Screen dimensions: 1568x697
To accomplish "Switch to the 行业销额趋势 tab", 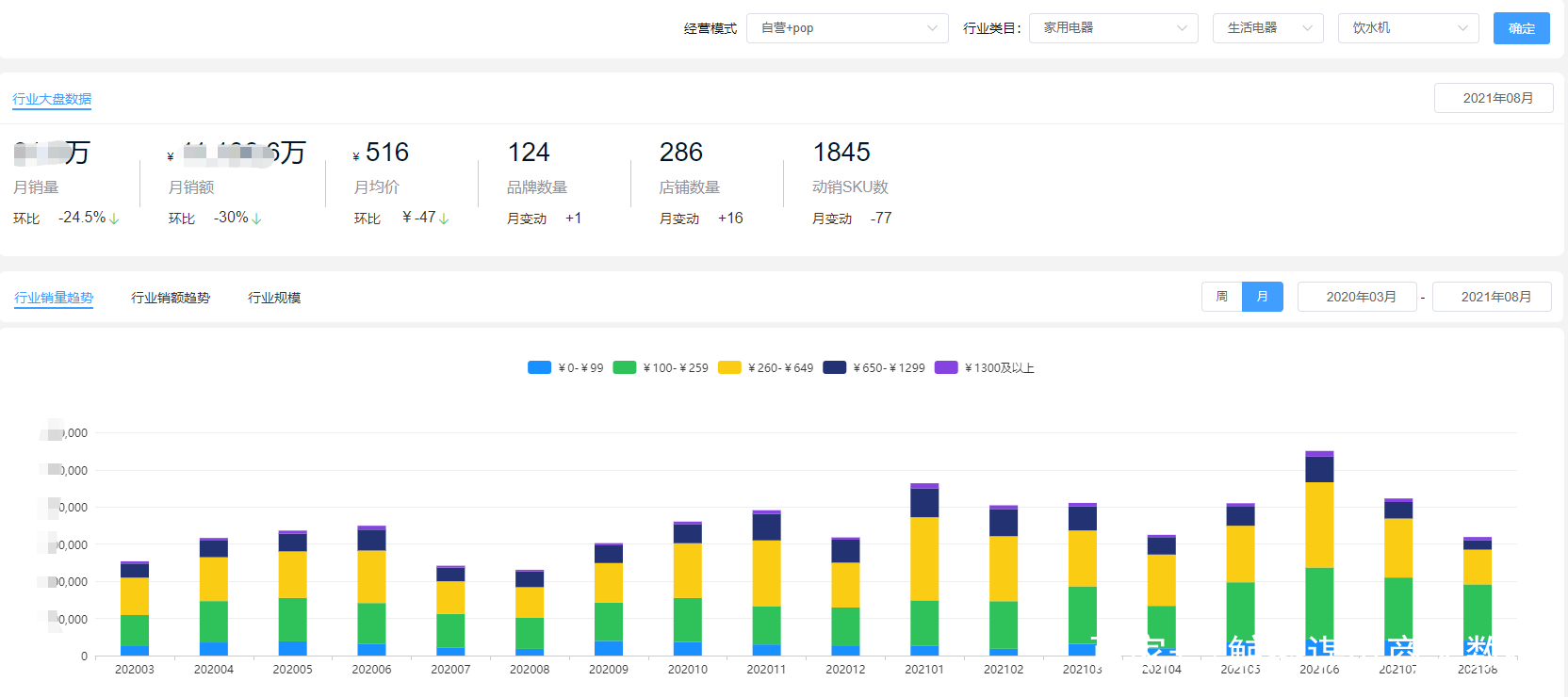I will (x=171, y=298).
